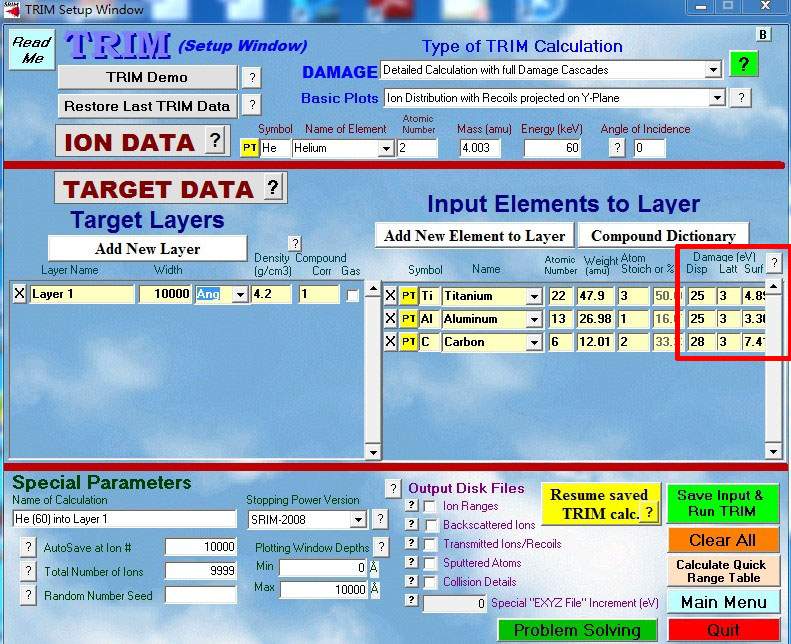Click the orange Clear All button
Viewport: 791px width, 644px height.
723,540
